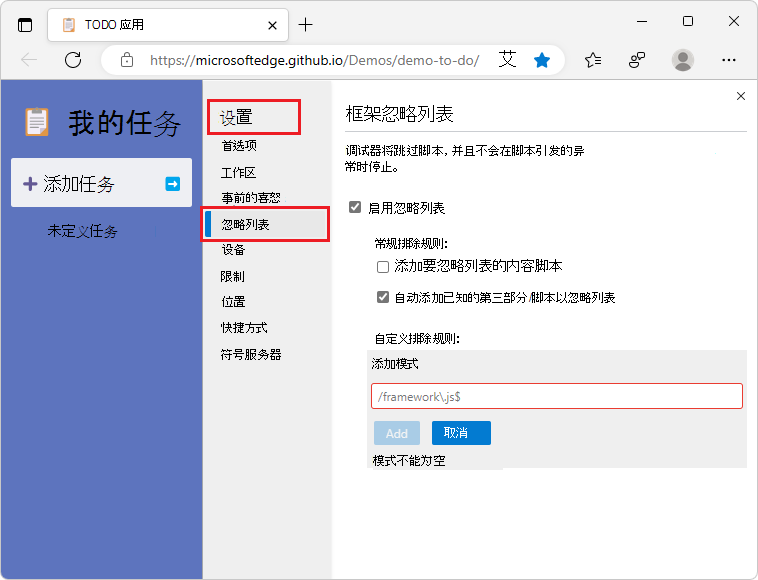Toggle the 启用忽略列表 checkbox
This screenshot has height=580, width=758.
[x=355, y=207]
